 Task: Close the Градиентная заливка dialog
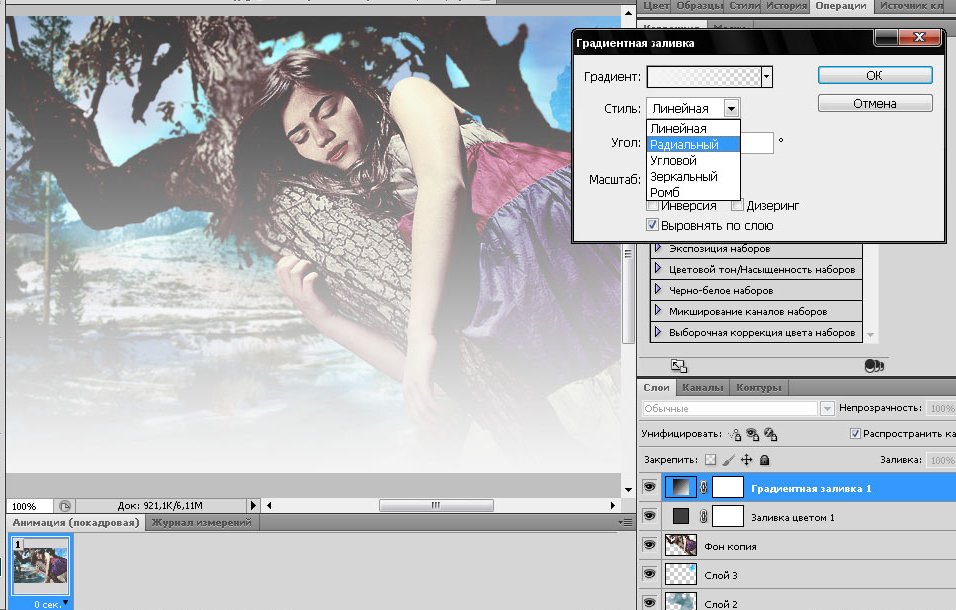(919, 37)
